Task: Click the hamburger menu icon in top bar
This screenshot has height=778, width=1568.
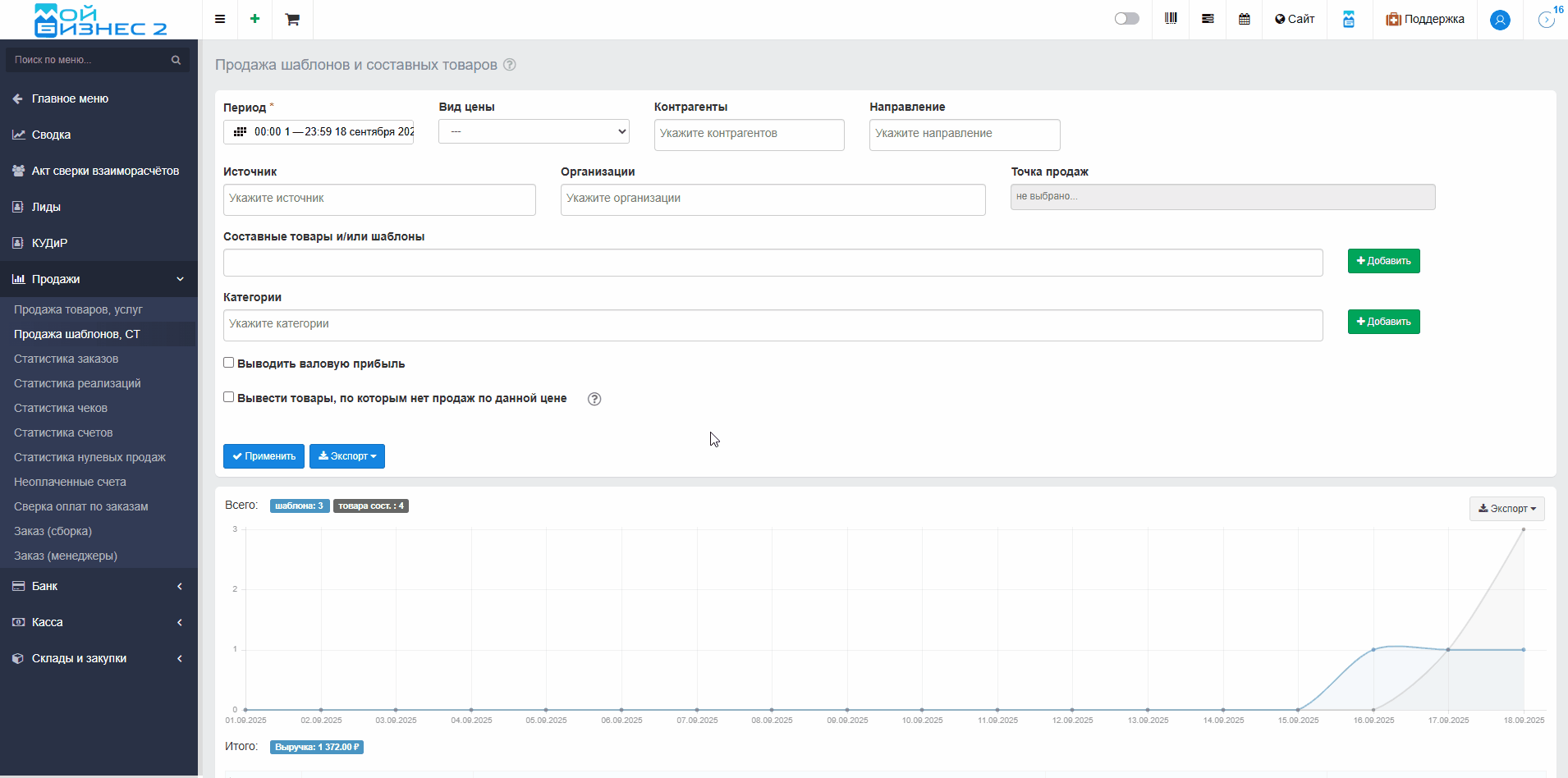Action: point(220,19)
